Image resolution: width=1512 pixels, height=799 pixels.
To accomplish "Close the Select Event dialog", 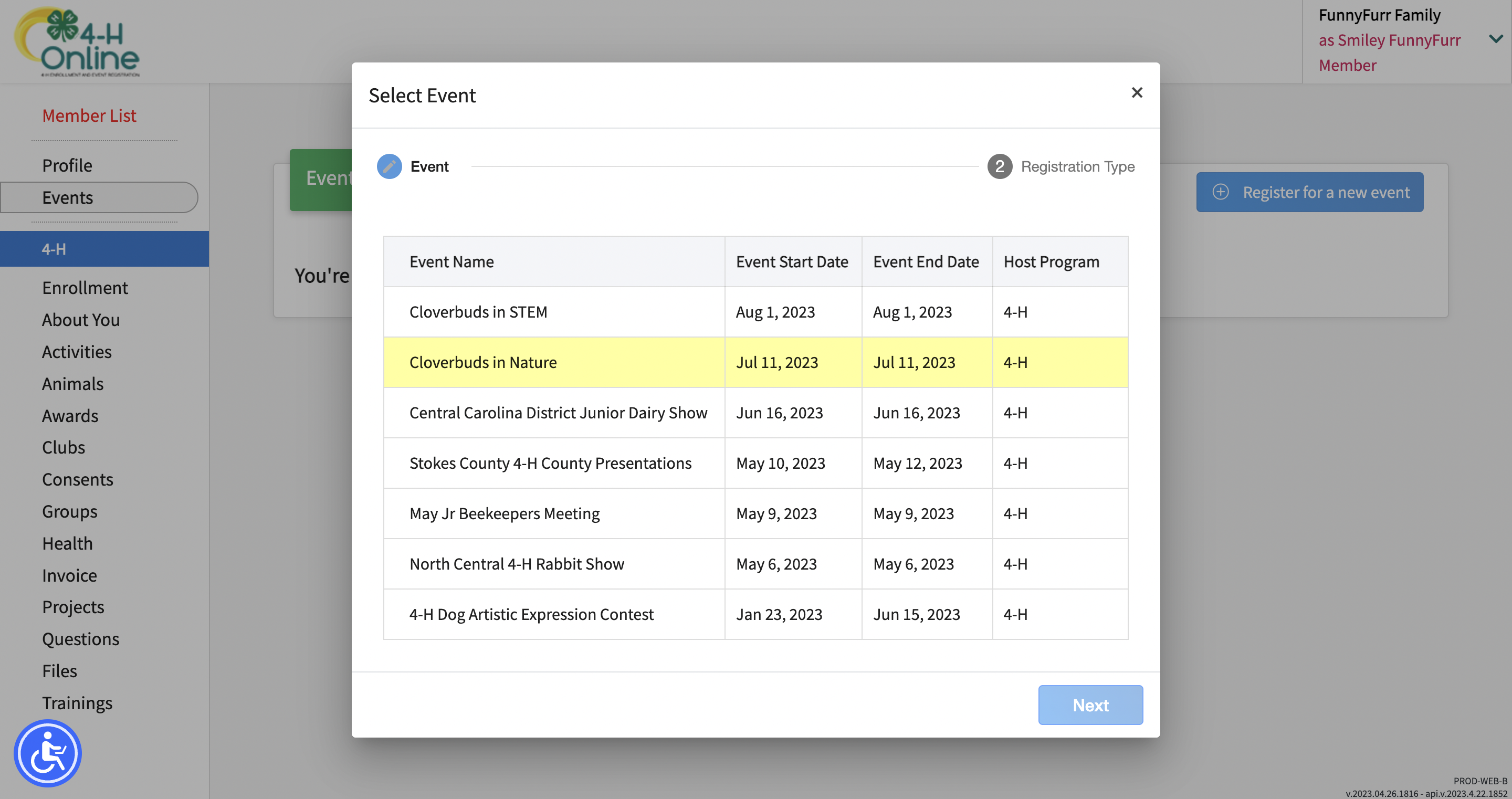I will pos(1136,93).
